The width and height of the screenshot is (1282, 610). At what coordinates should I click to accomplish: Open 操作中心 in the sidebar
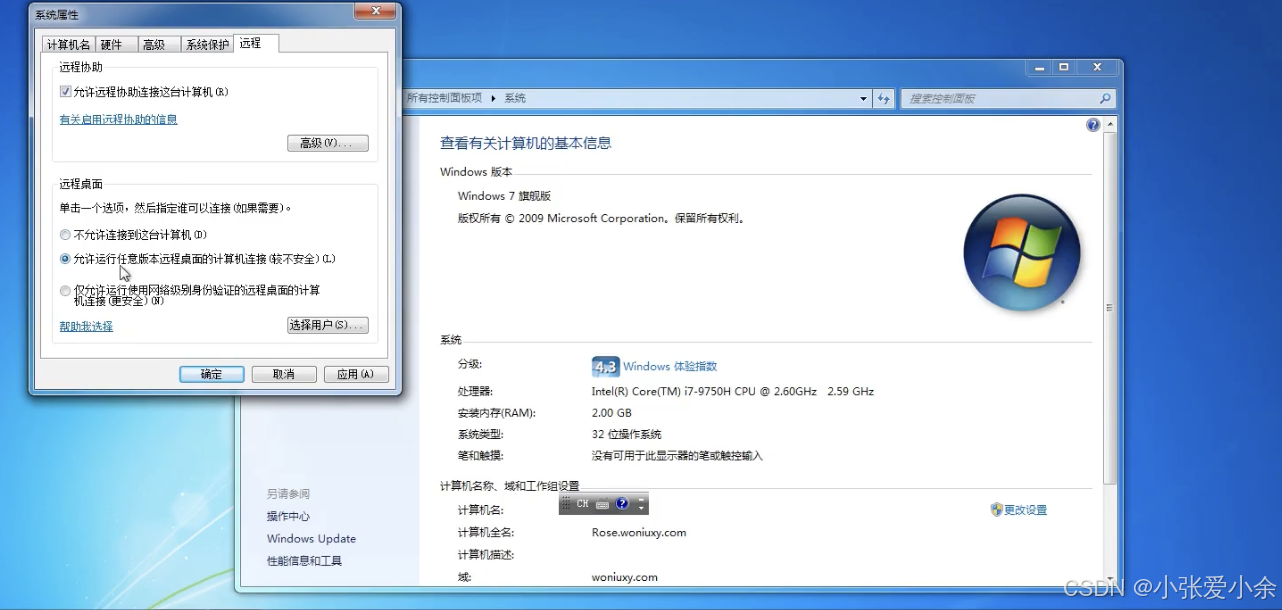pyautogui.click(x=288, y=516)
